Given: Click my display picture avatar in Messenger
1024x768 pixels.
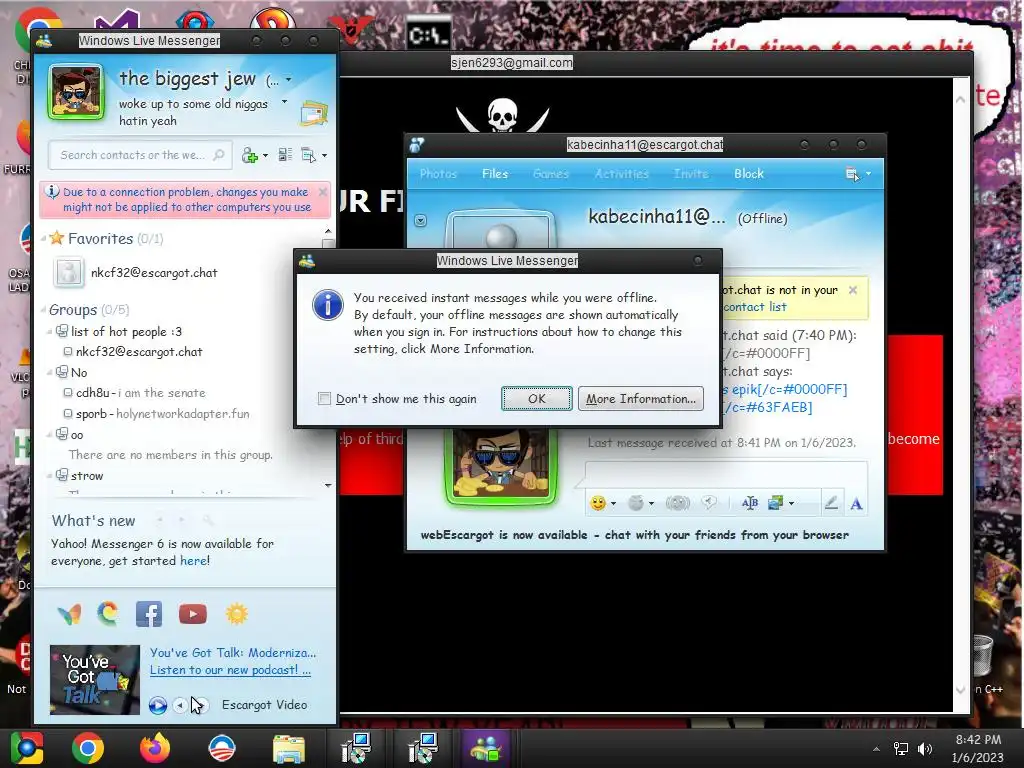Looking at the screenshot, I should [76, 92].
